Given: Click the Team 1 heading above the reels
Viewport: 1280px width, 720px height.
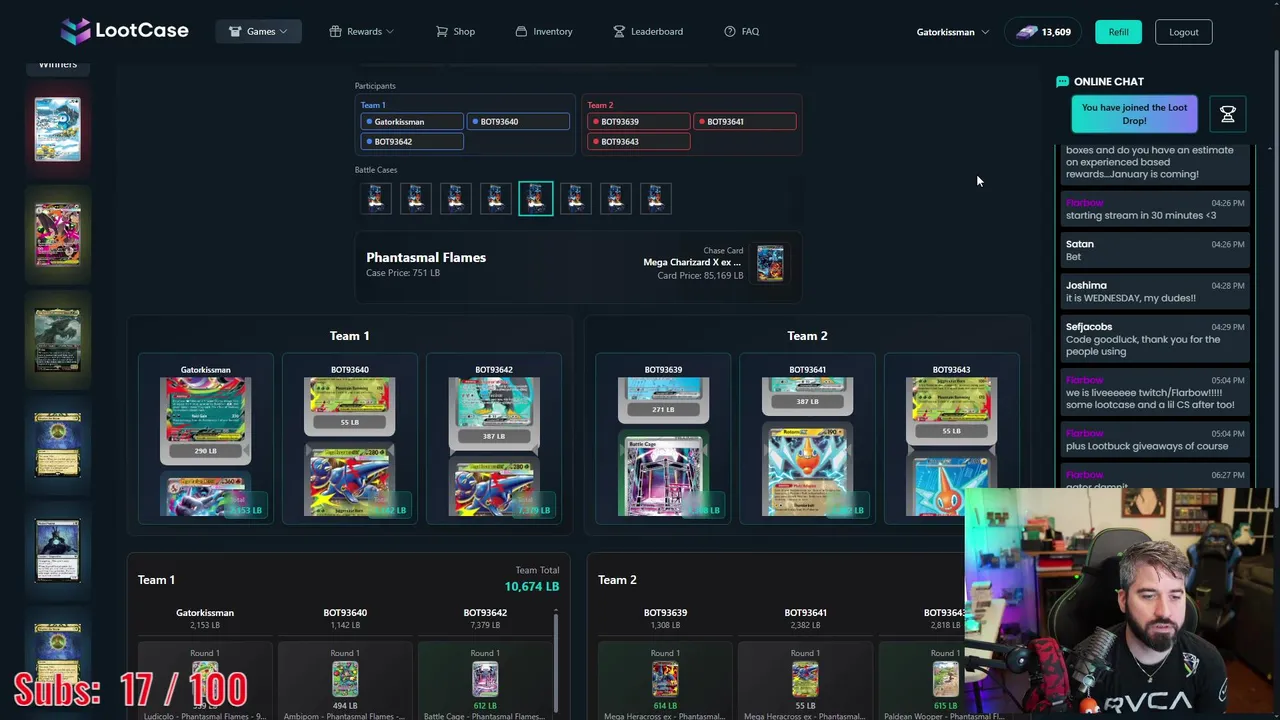Looking at the screenshot, I should 349,336.
